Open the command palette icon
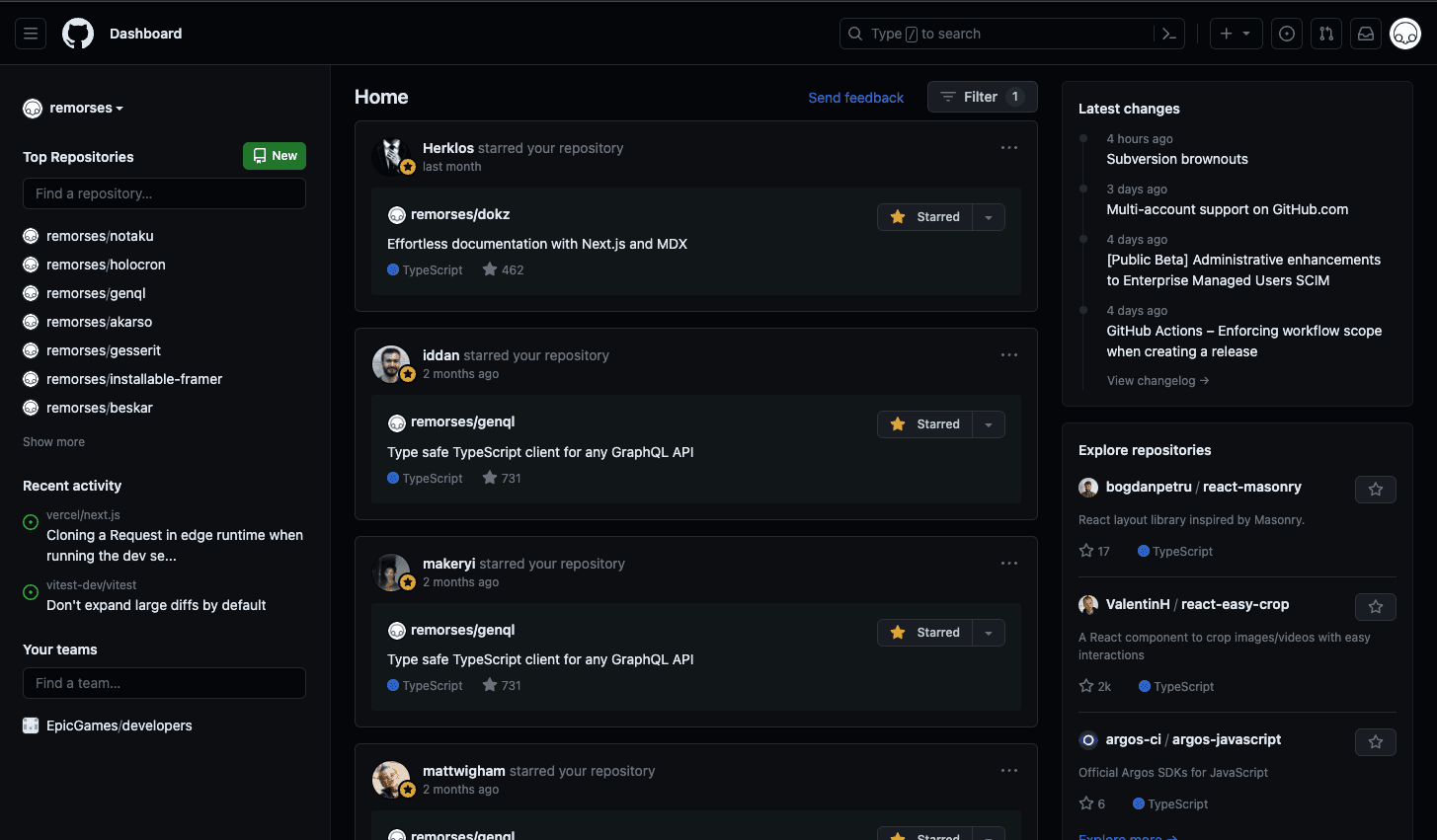This screenshot has height=840, width=1437. (1169, 34)
